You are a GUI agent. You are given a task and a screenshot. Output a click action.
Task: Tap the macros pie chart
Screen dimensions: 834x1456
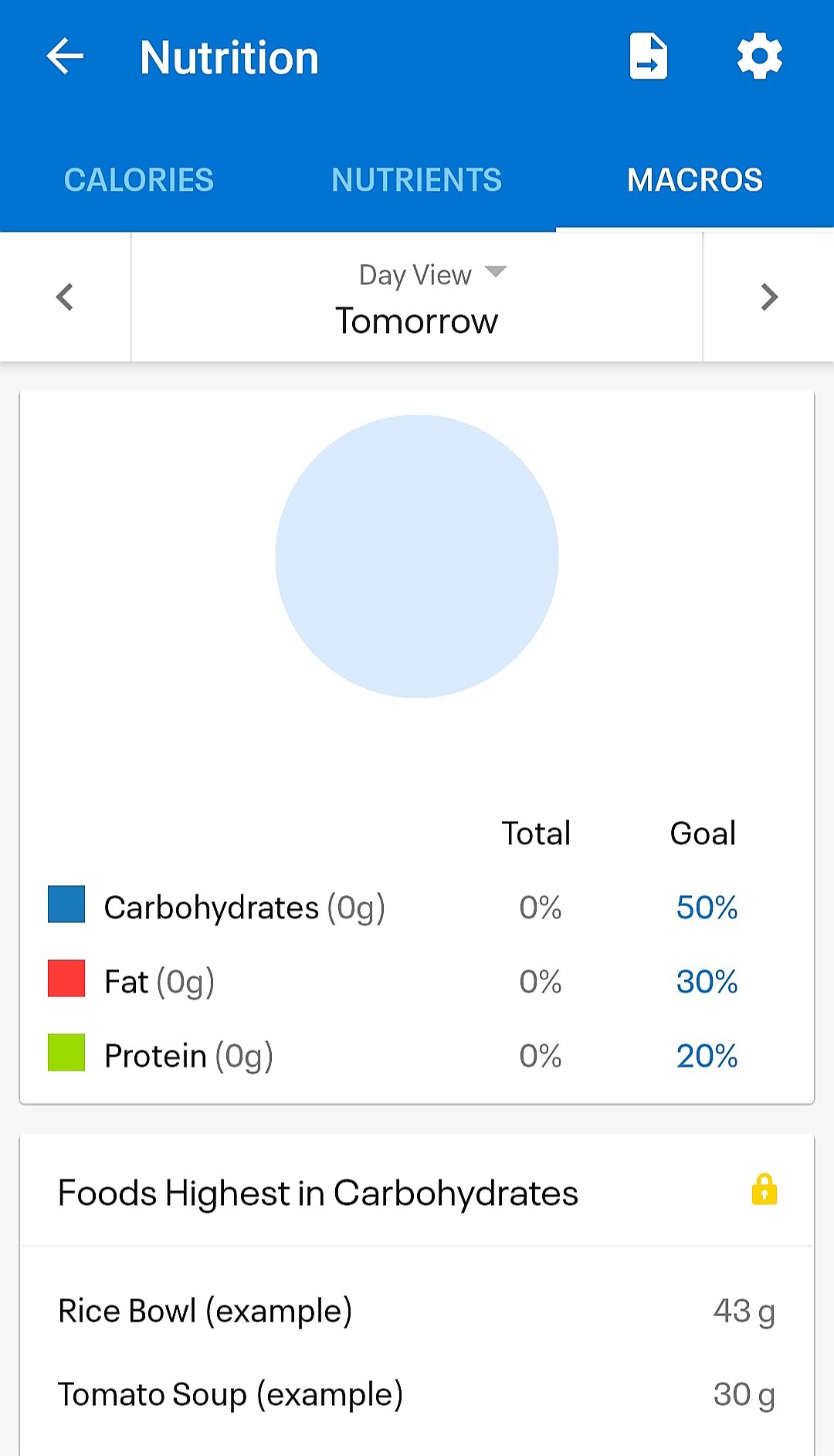tap(417, 556)
